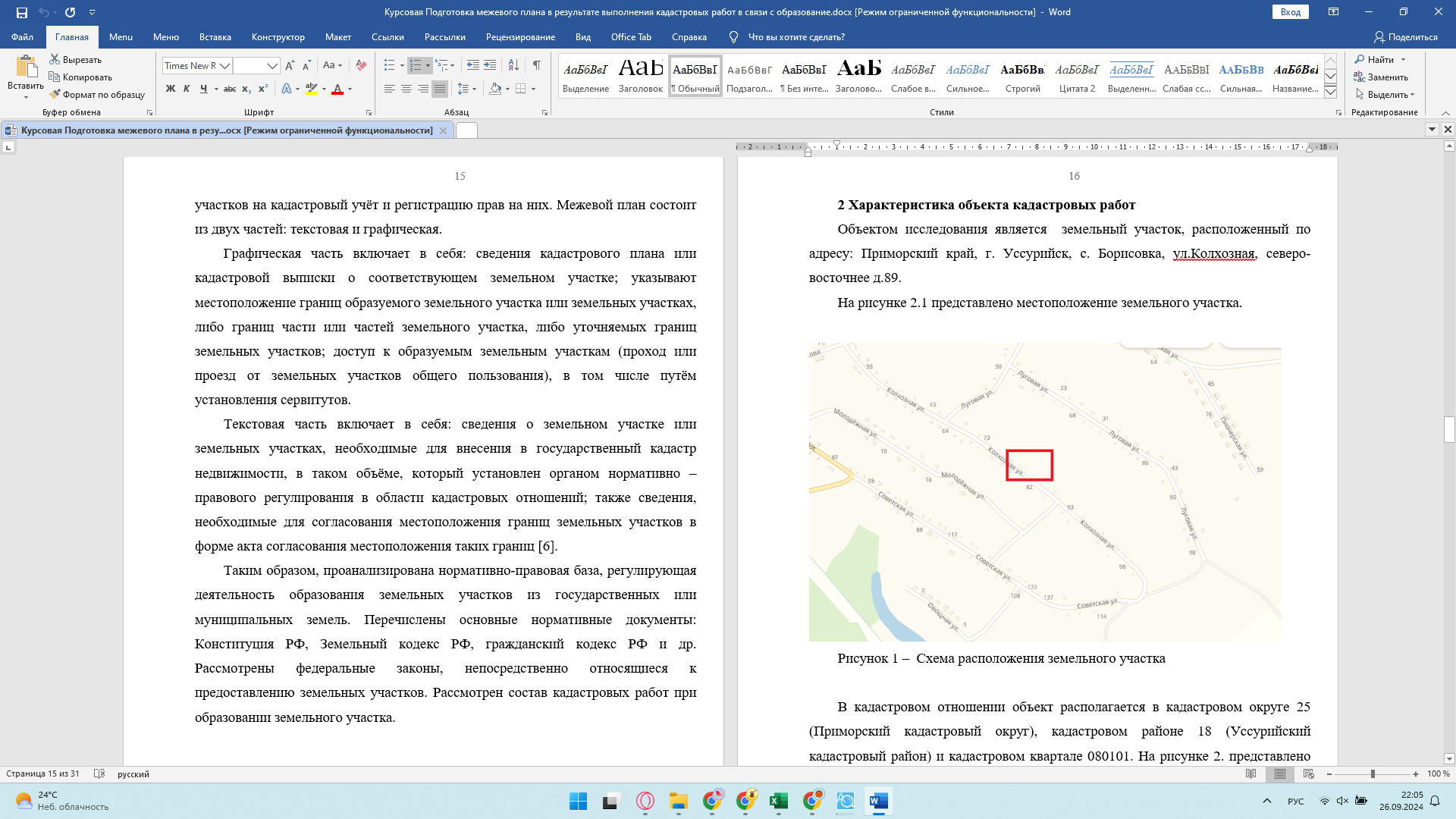The height and width of the screenshot is (819, 1456).
Task: Click the Clear formatting eraser icon
Action: [x=361, y=66]
